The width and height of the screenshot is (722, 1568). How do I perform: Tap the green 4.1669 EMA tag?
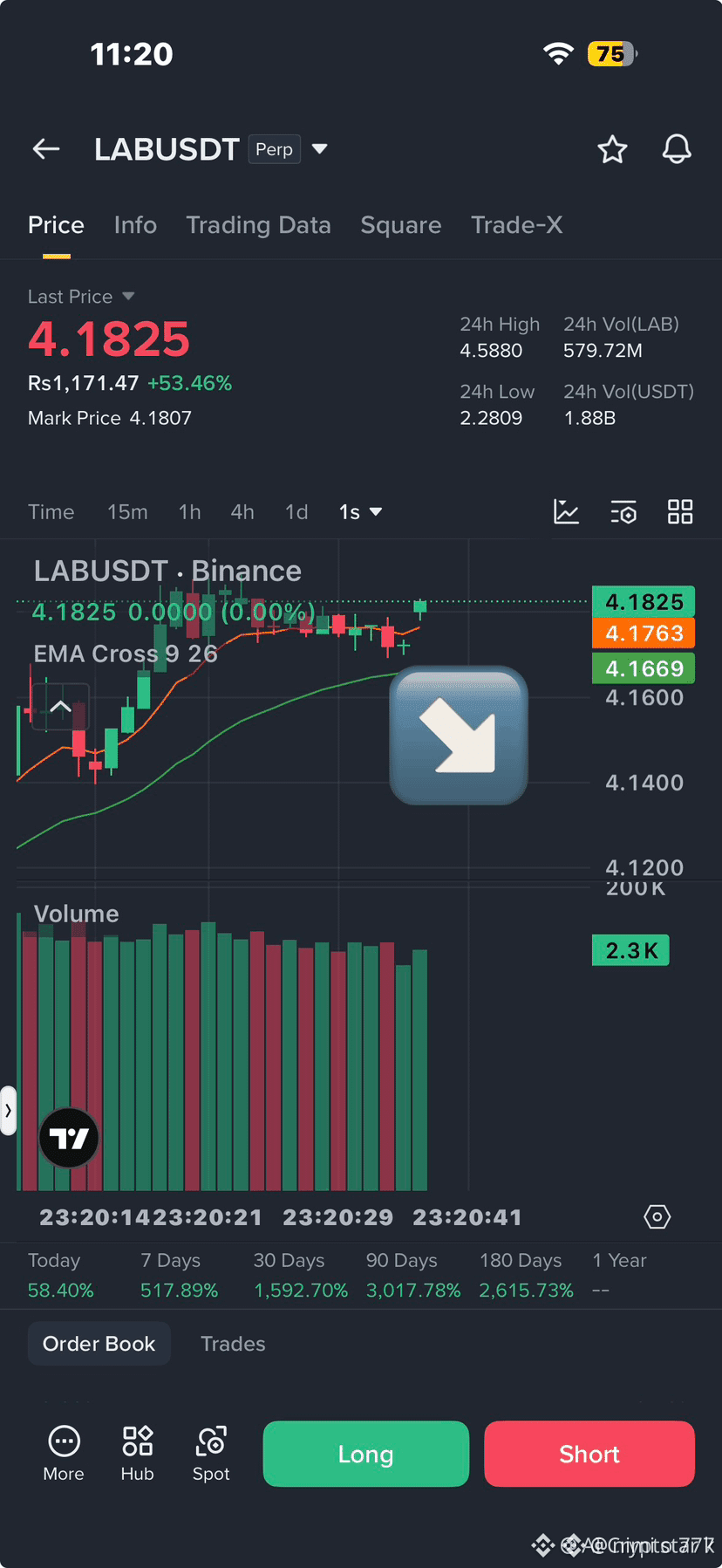coord(644,668)
